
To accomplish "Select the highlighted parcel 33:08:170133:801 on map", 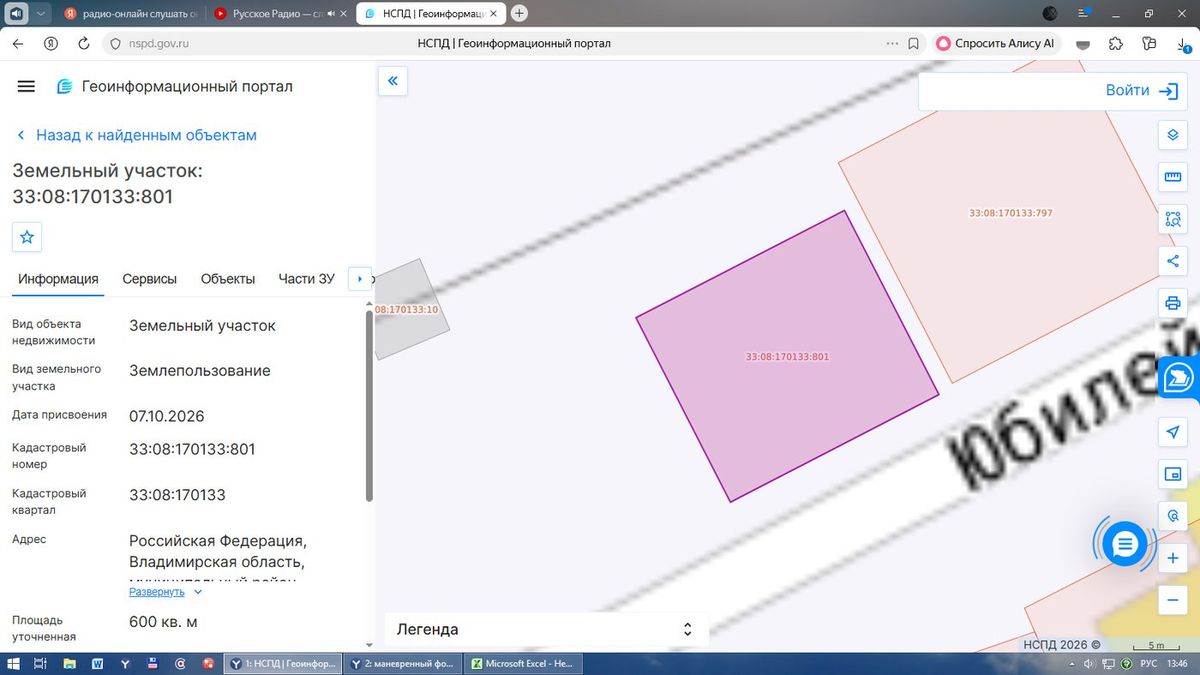I will pos(787,356).
